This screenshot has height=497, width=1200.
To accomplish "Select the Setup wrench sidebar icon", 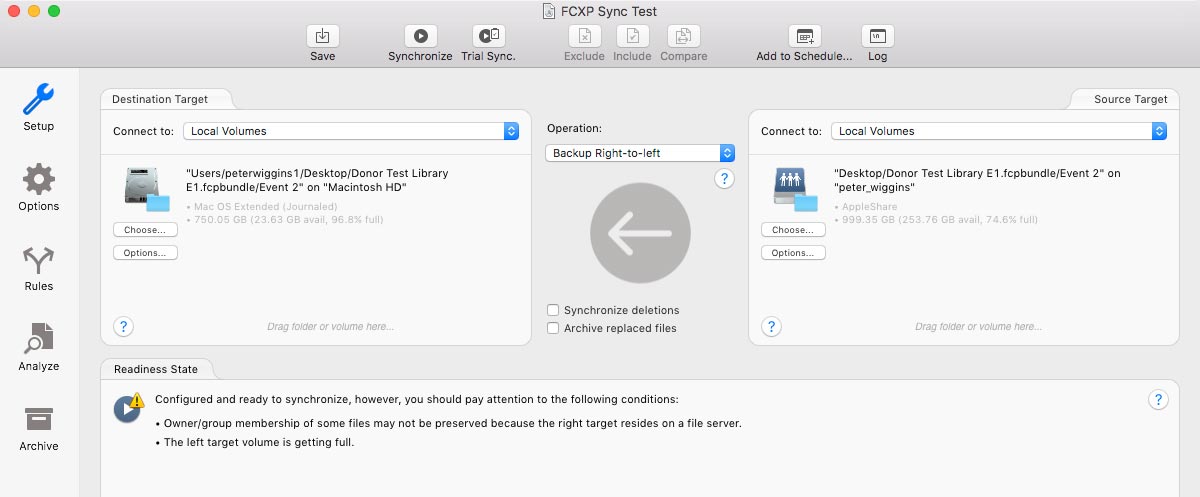I will [39, 100].
